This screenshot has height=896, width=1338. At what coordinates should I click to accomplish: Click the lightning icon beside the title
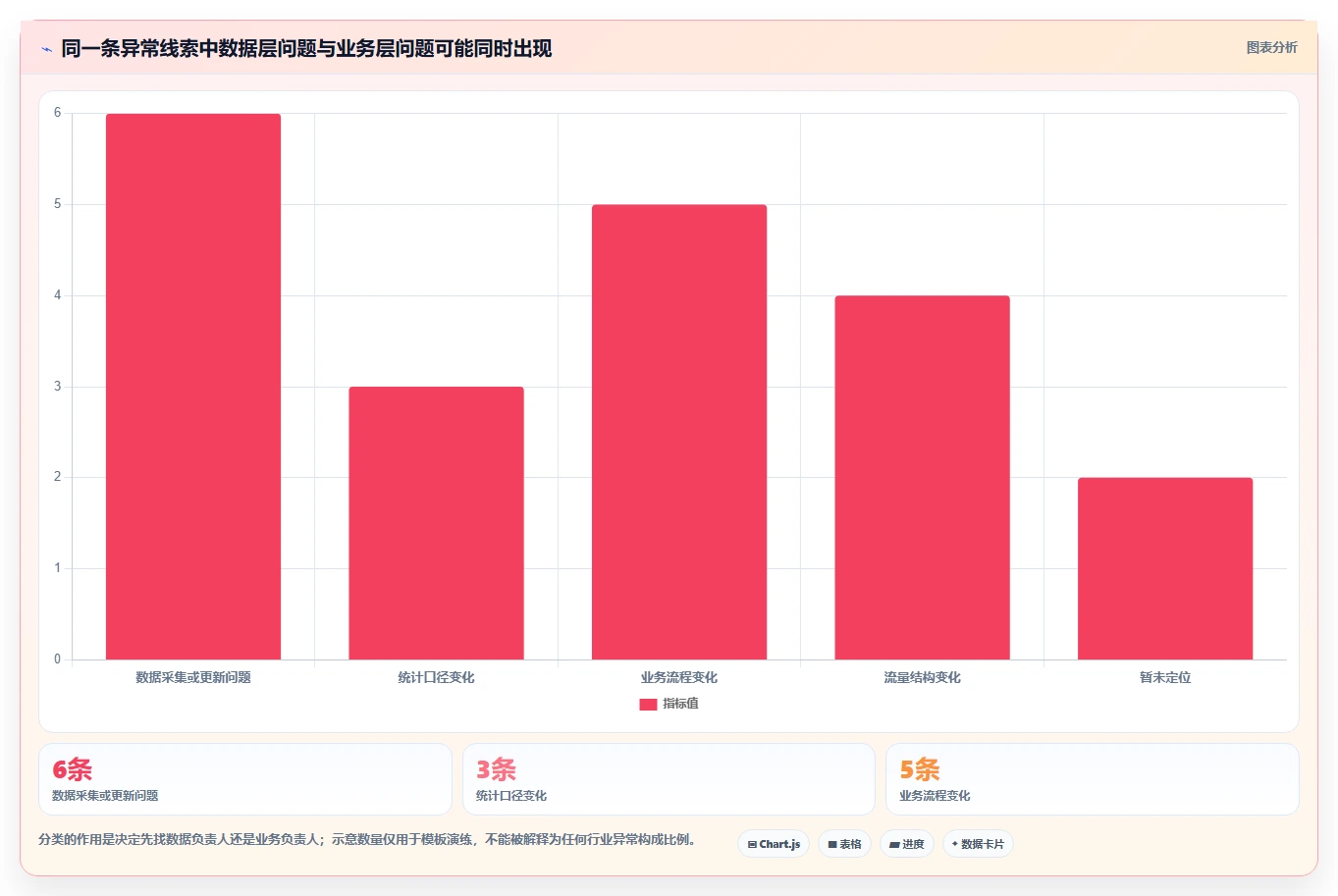click(x=46, y=49)
